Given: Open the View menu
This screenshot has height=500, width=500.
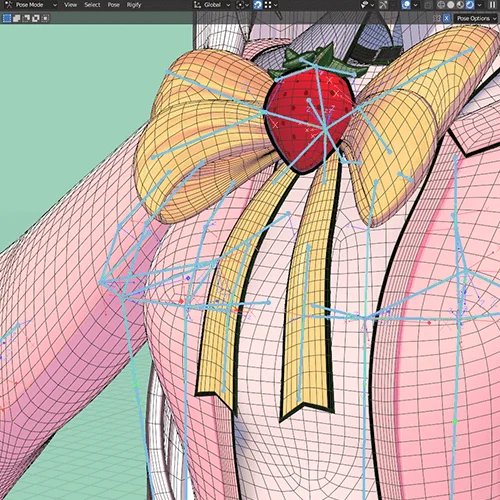Looking at the screenshot, I should pyautogui.click(x=70, y=5).
